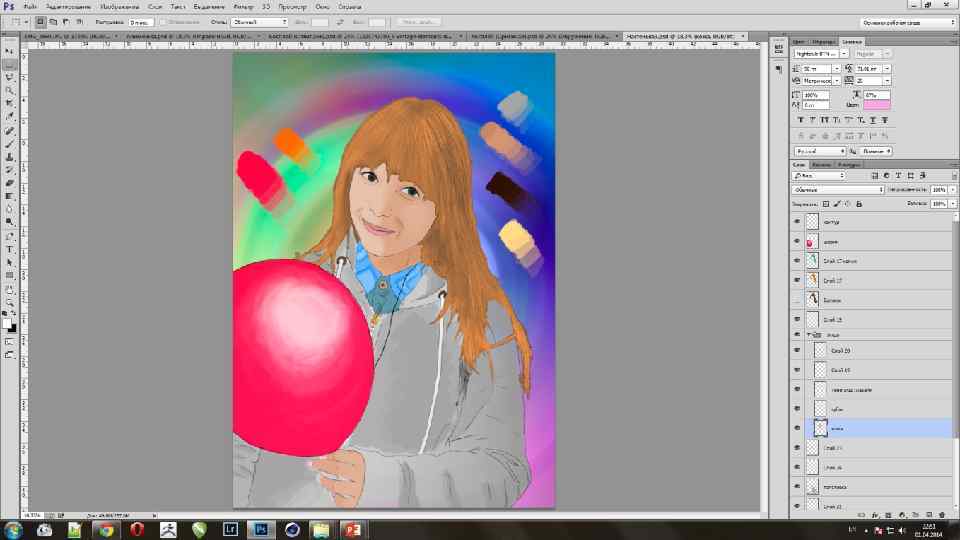Open the layer blending mode dropdown
Image resolution: width=960 pixels, height=540 pixels.
point(837,189)
